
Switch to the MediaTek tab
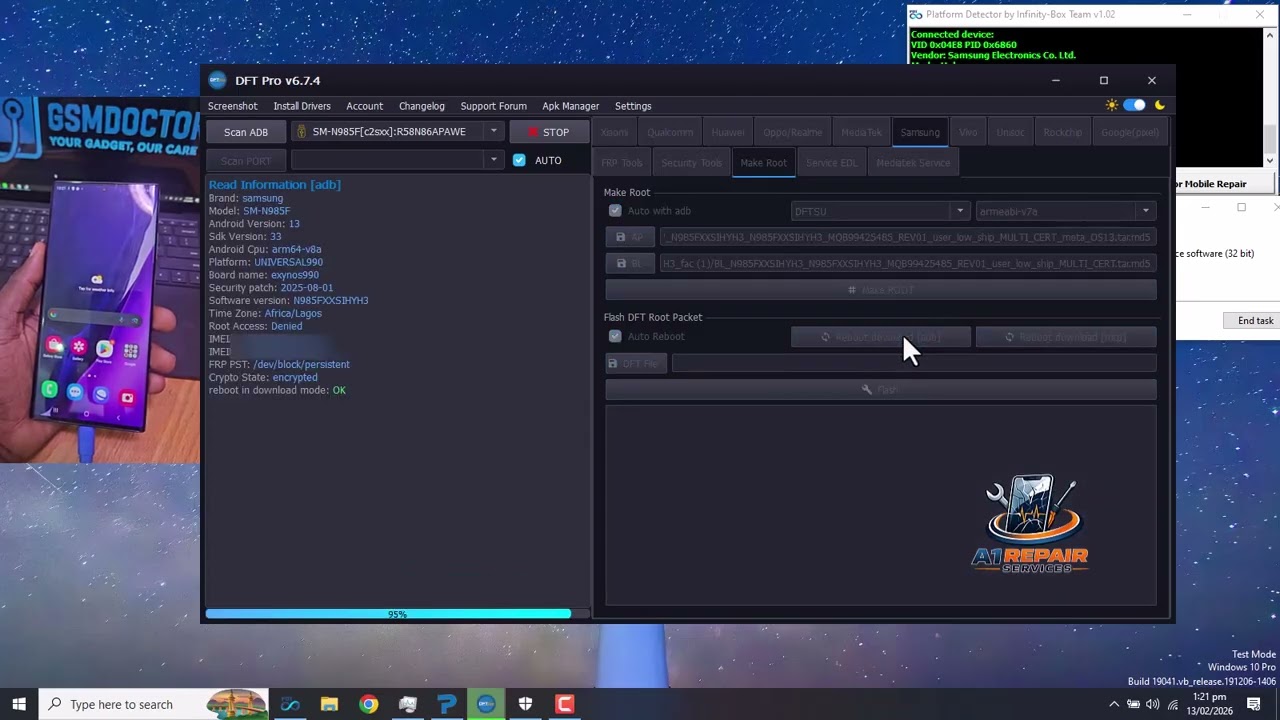point(861,132)
